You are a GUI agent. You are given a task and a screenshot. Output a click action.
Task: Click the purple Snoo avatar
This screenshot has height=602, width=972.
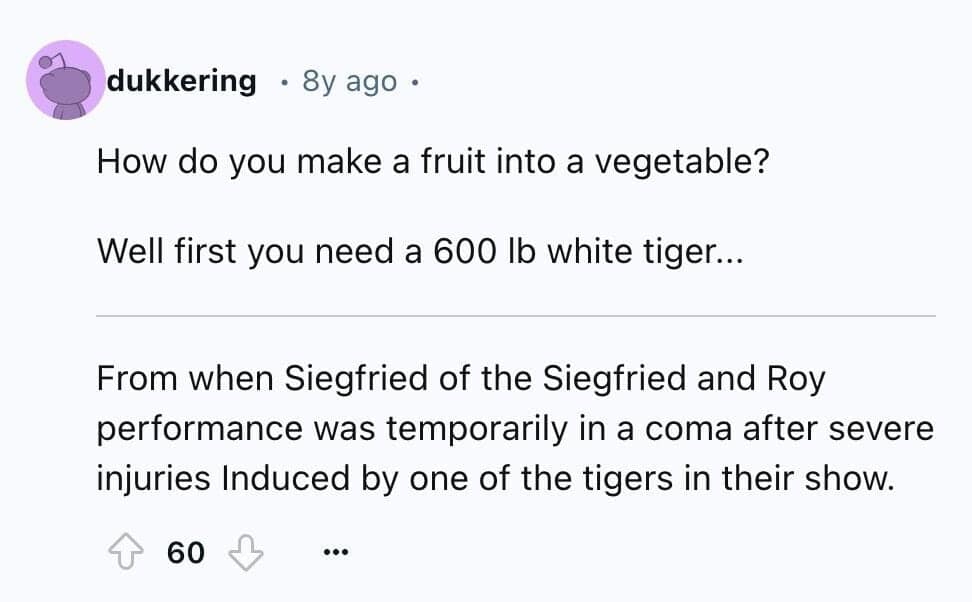[65, 80]
